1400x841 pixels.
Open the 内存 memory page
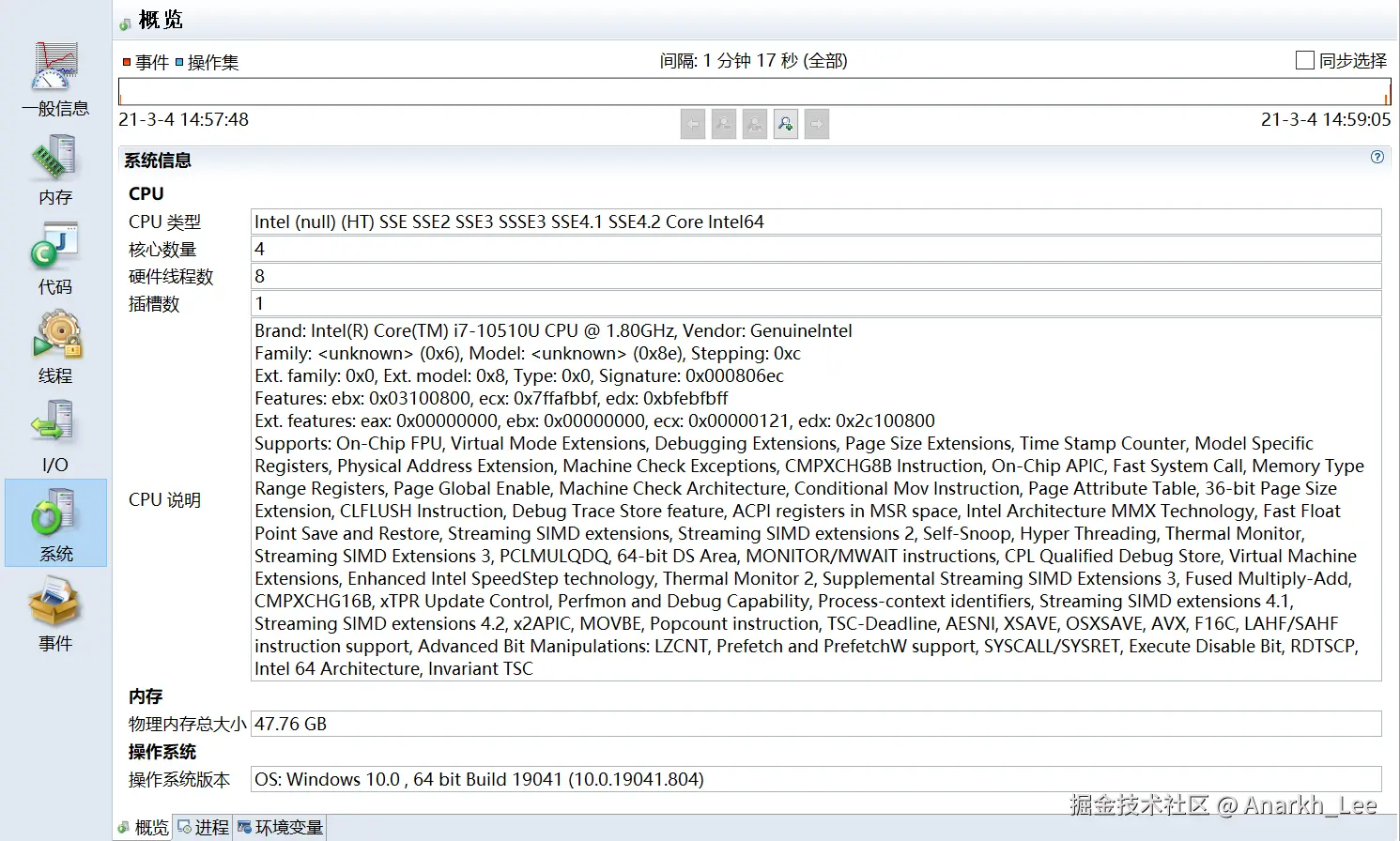point(55,170)
